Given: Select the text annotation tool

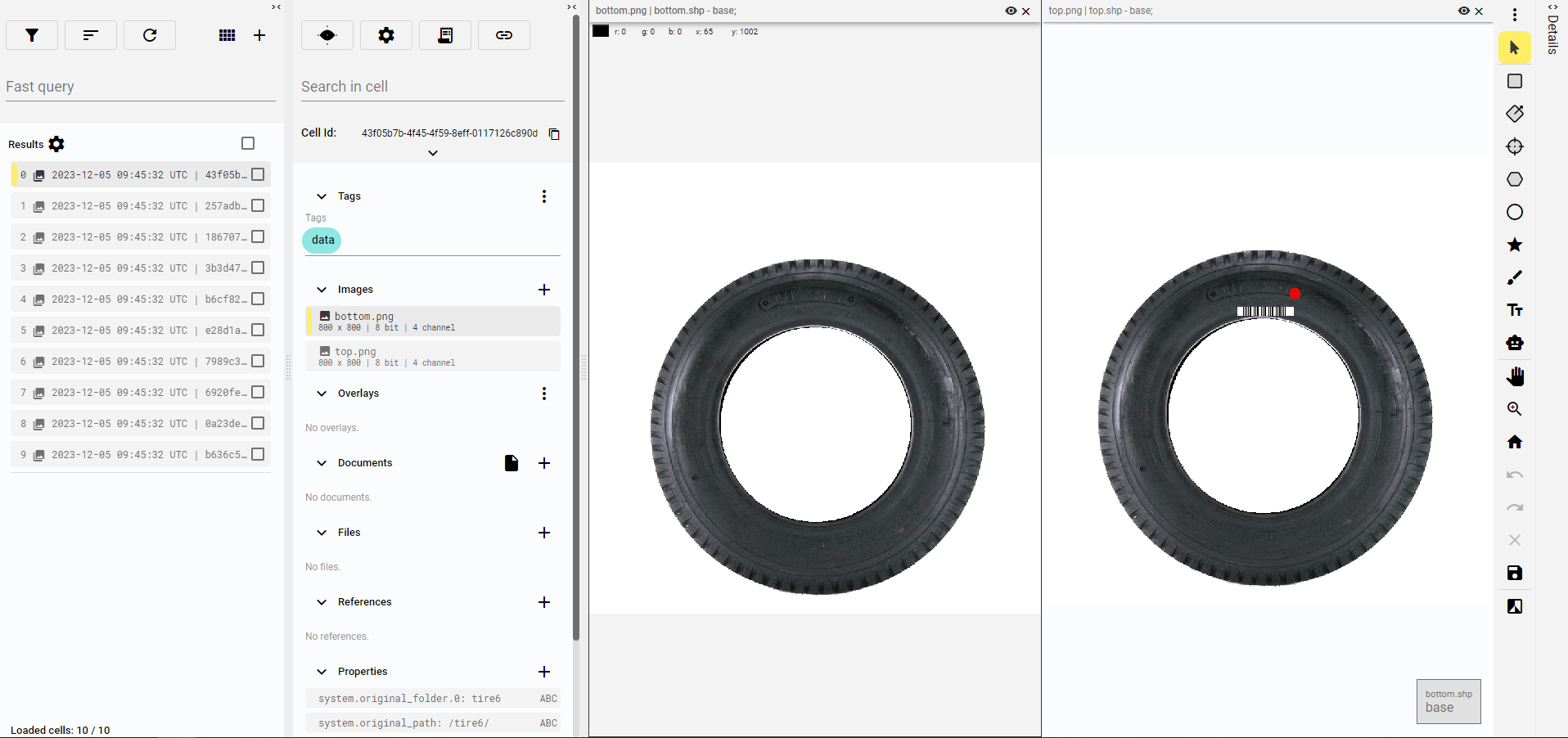Looking at the screenshot, I should [x=1514, y=310].
